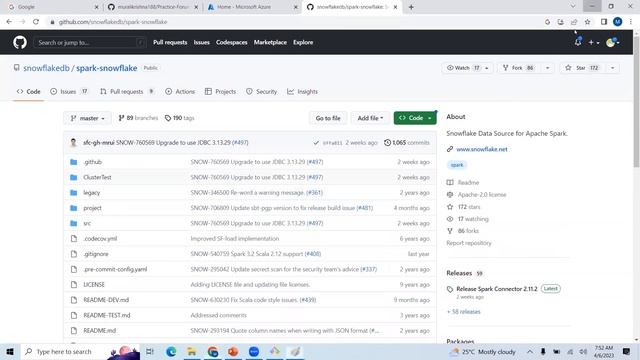Star the spark-snowflake repository
The image size is (640, 360).
coord(582,68)
